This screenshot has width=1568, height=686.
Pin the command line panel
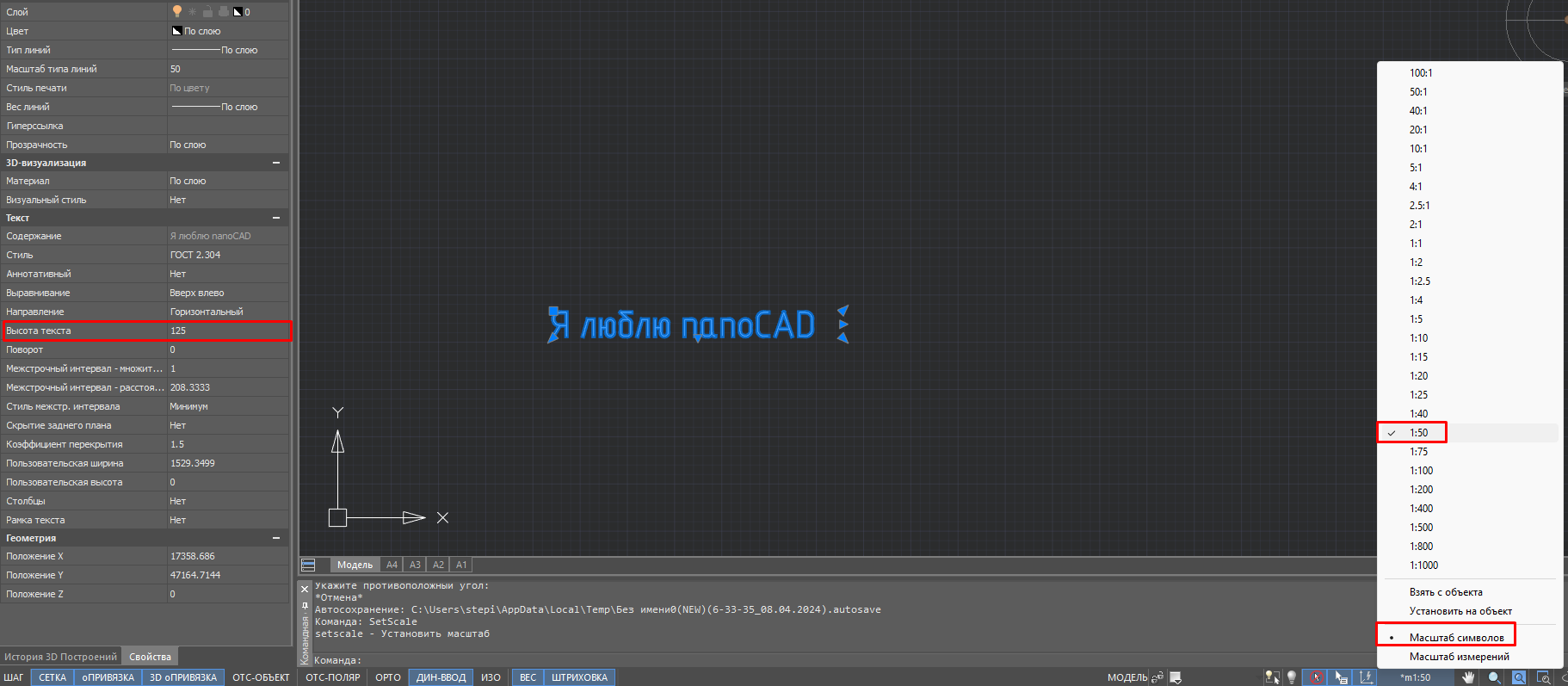(305, 605)
